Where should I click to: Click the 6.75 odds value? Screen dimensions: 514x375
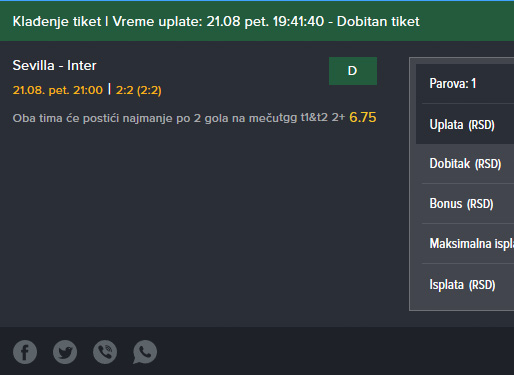(x=363, y=117)
